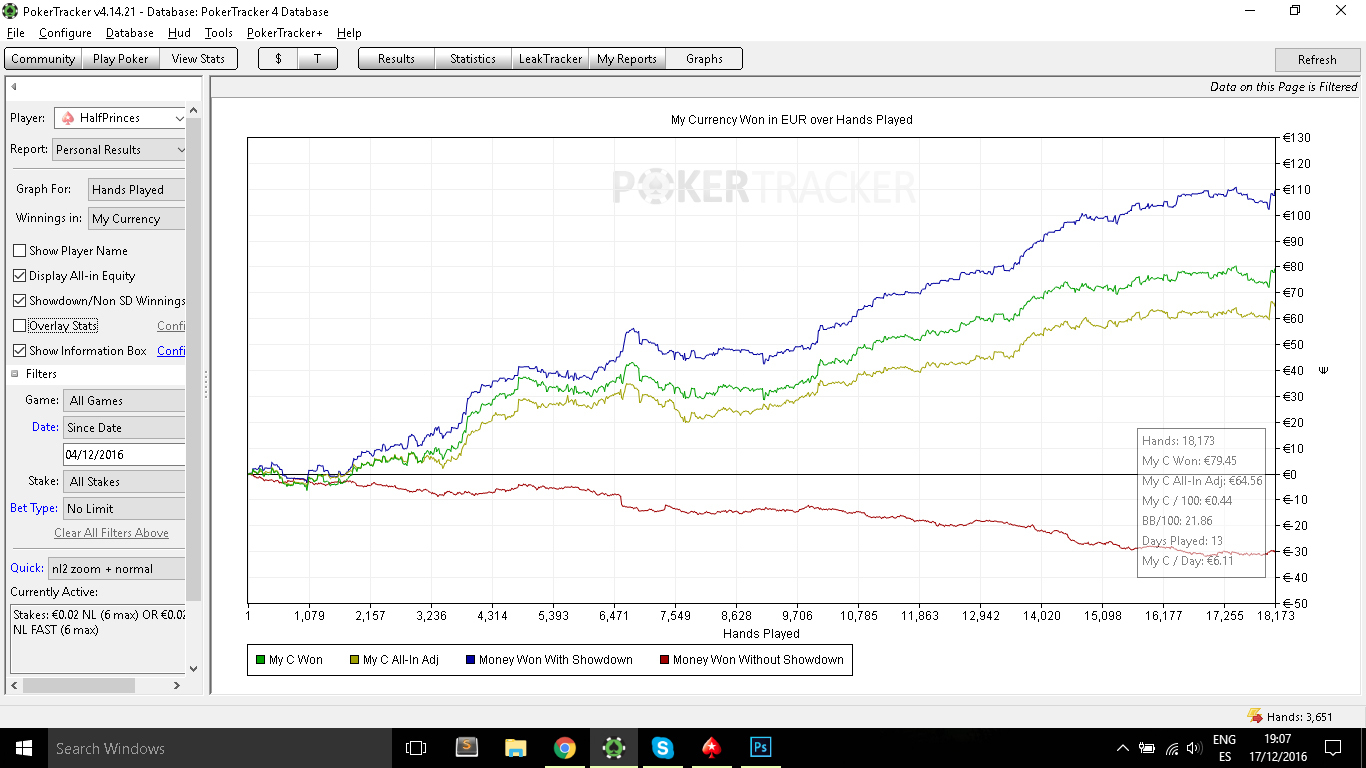Select the $ cash games button
Viewport: 1366px width, 768px height.
point(278,59)
